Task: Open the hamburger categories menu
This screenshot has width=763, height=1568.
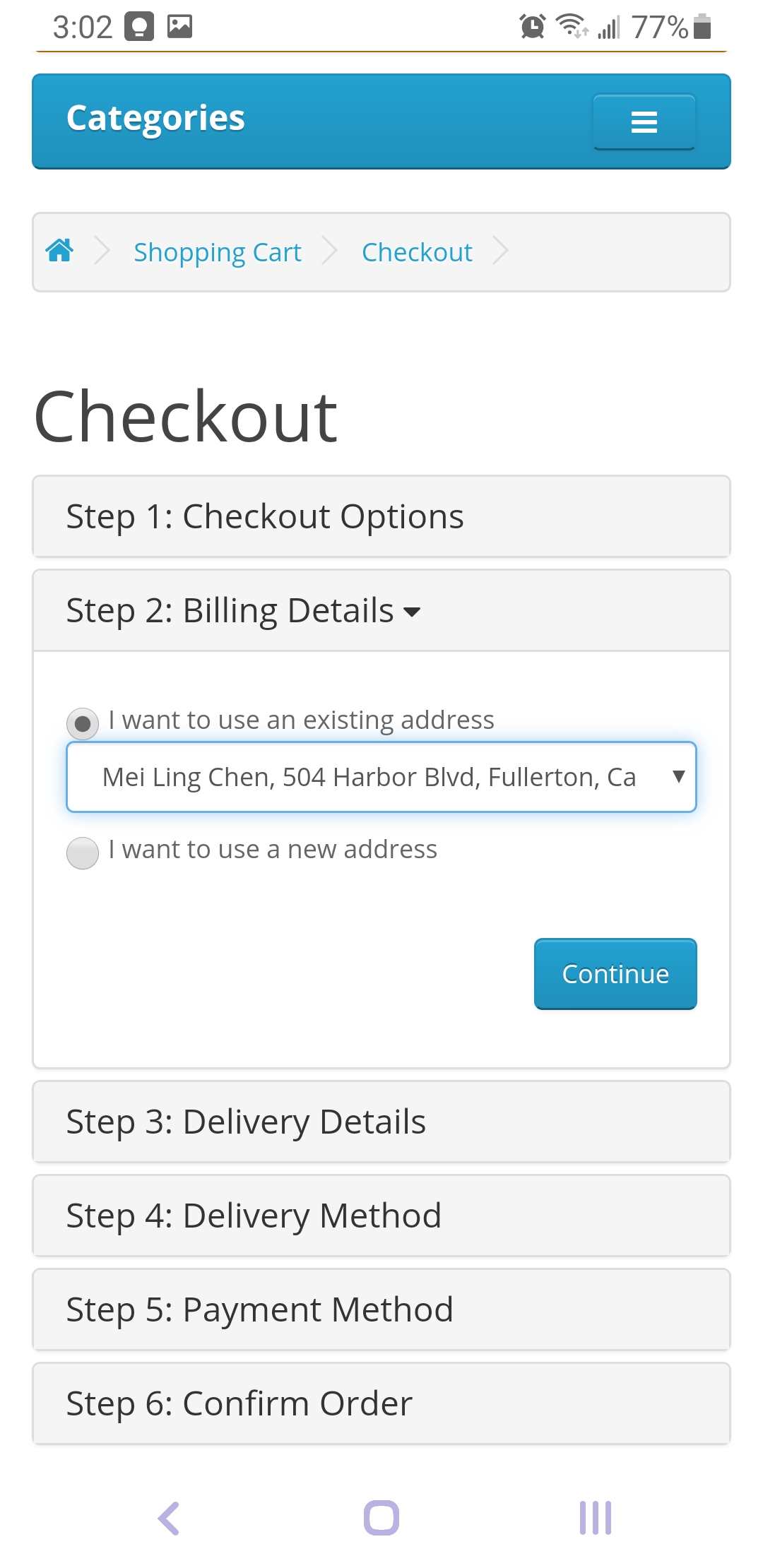Action: pyautogui.click(x=644, y=121)
